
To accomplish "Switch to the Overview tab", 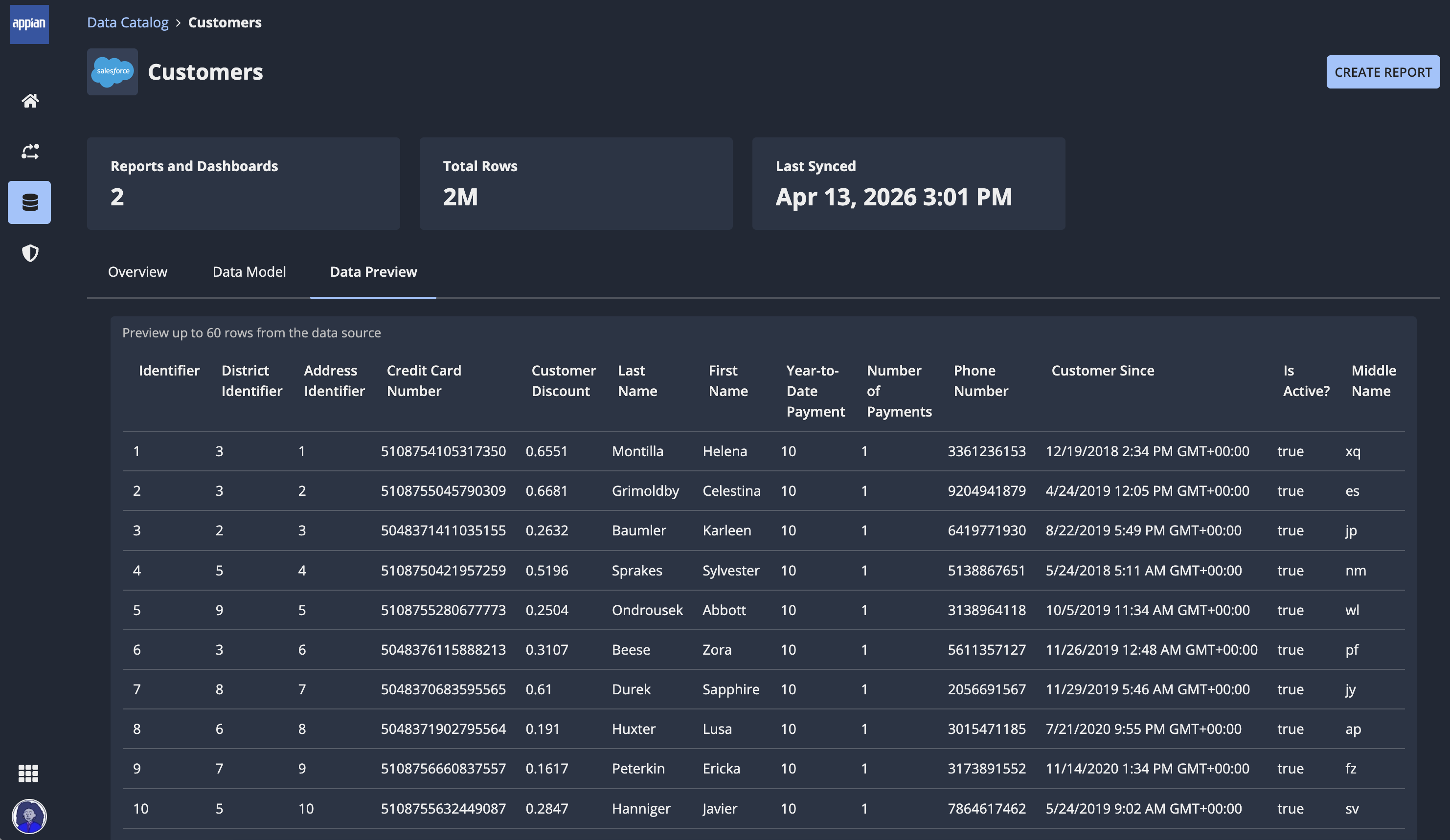I will point(137,272).
